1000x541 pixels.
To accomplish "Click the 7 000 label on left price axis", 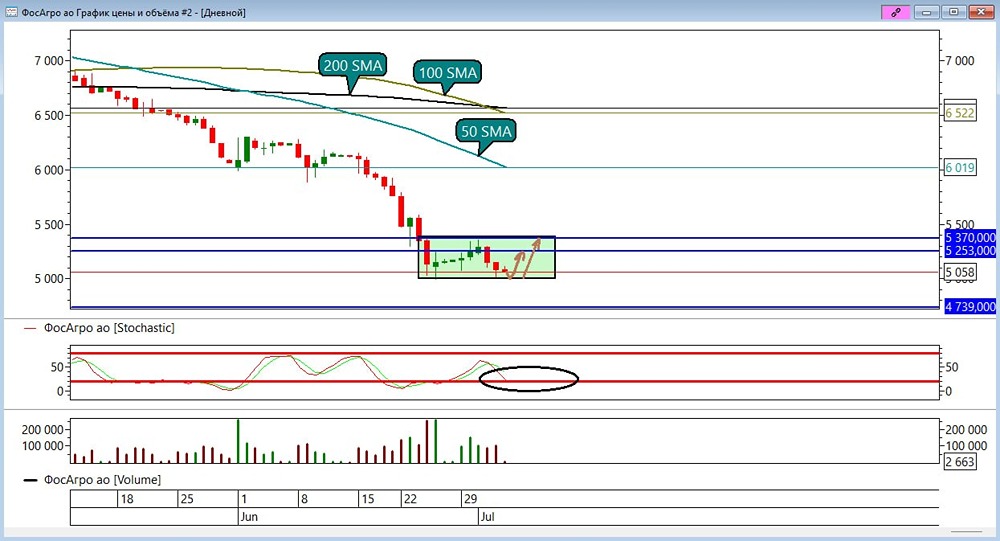I will click(49, 61).
